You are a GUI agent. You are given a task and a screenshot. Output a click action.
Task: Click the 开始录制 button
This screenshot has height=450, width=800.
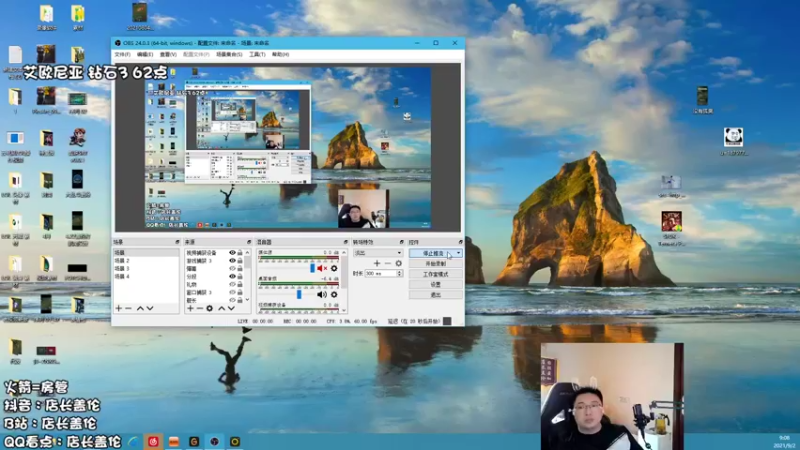[x=436, y=264]
